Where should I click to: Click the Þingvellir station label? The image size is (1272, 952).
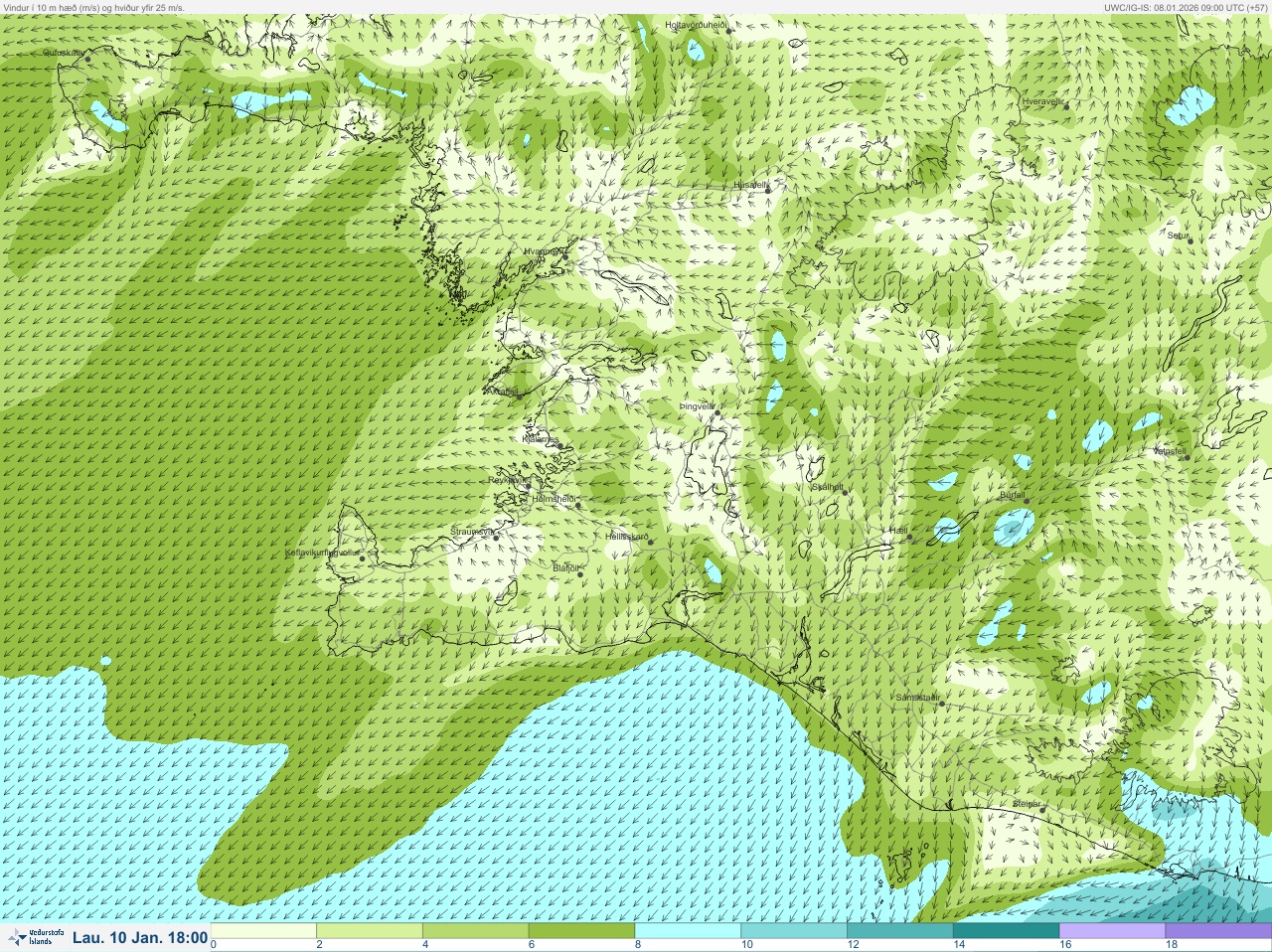[x=697, y=406]
